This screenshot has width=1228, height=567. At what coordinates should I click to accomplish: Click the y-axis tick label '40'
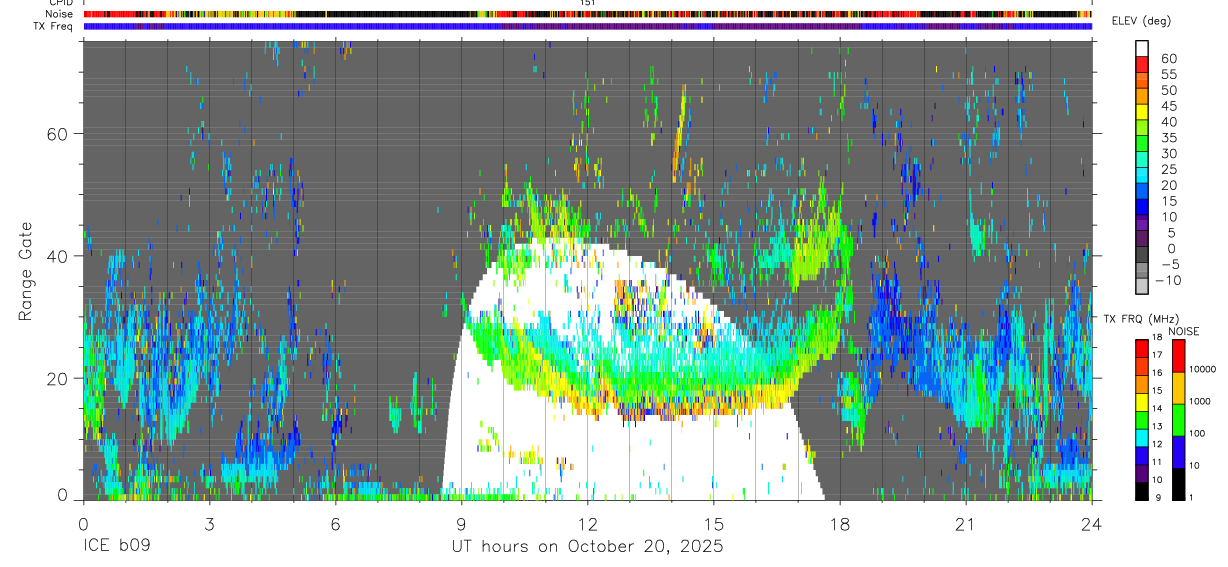[x=58, y=256]
